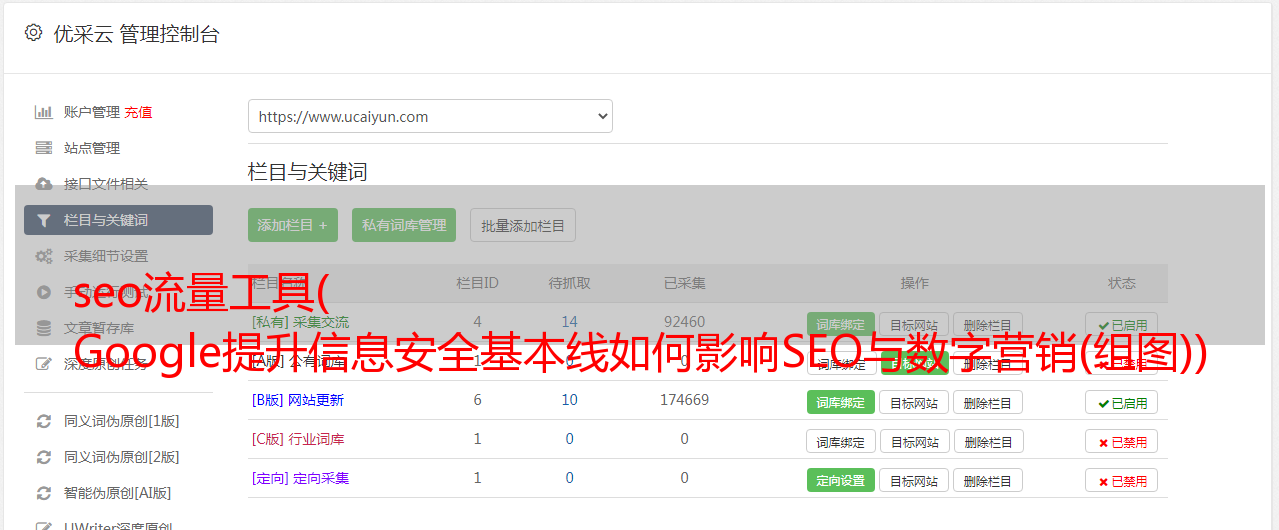The height and width of the screenshot is (530, 1279).
Task: Click 删除栏目 in the 定向采集 row
Action: pos(988,480)
